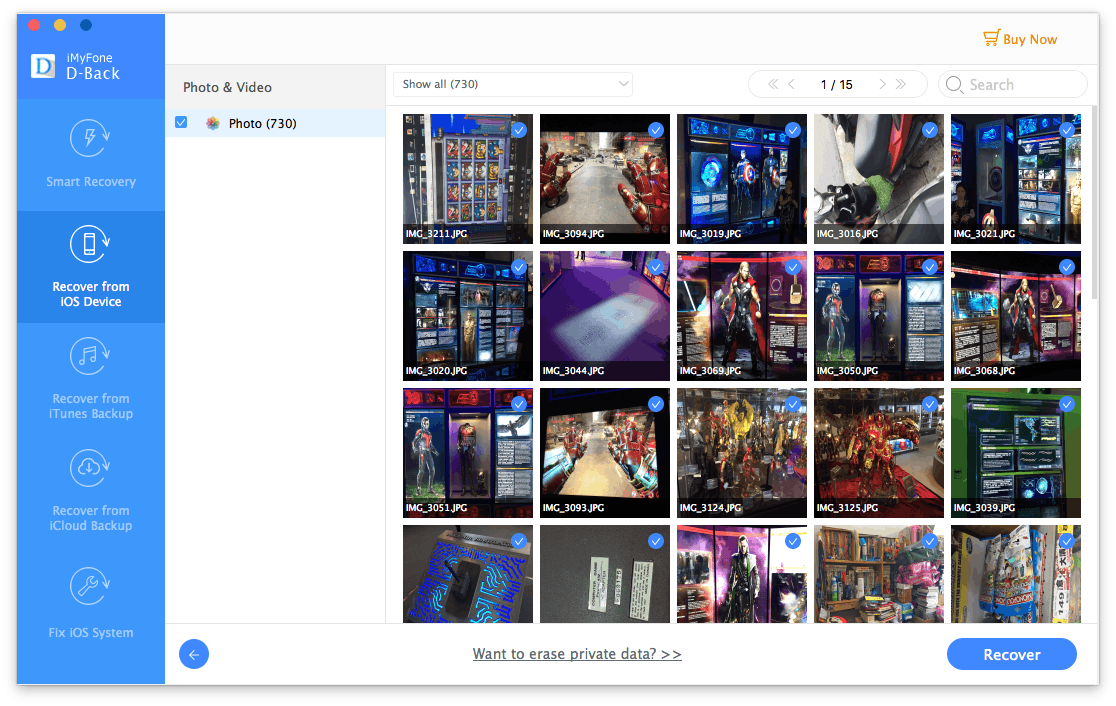Open thumbnail IMG_3051.JPG
The width and height of the screenshot is (1116, 706).
coord(468,453)
